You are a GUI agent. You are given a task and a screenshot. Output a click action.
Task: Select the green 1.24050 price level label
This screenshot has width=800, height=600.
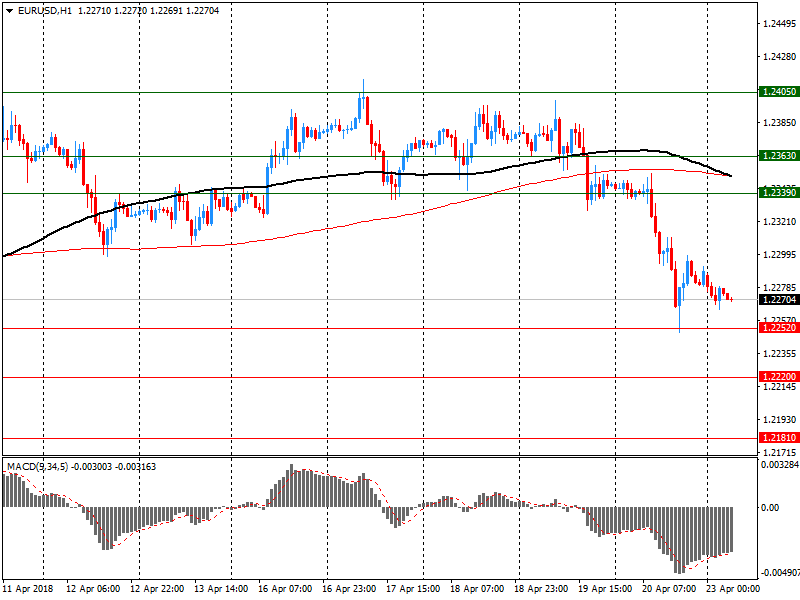pos(778,92)
